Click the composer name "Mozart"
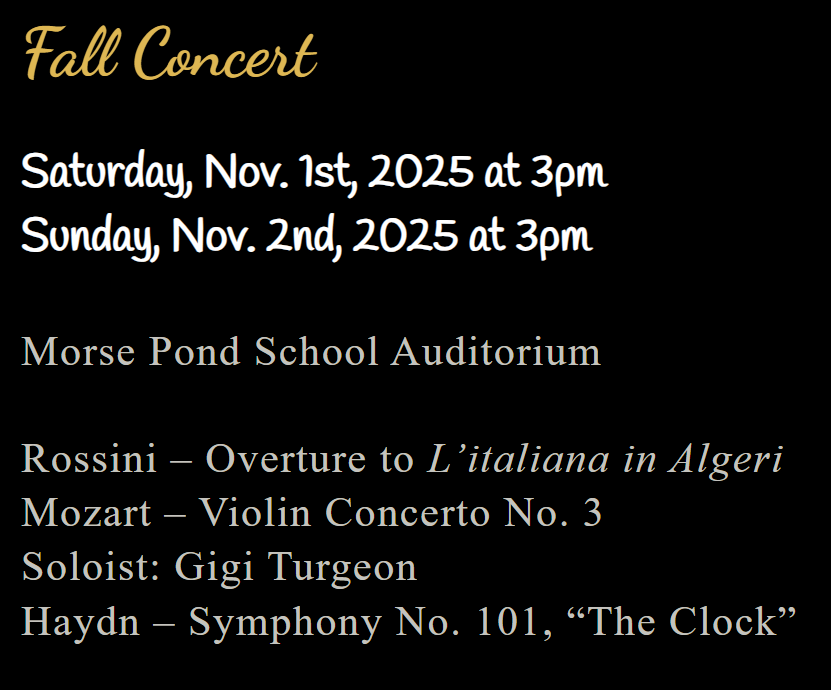 [x=86, y=513]
